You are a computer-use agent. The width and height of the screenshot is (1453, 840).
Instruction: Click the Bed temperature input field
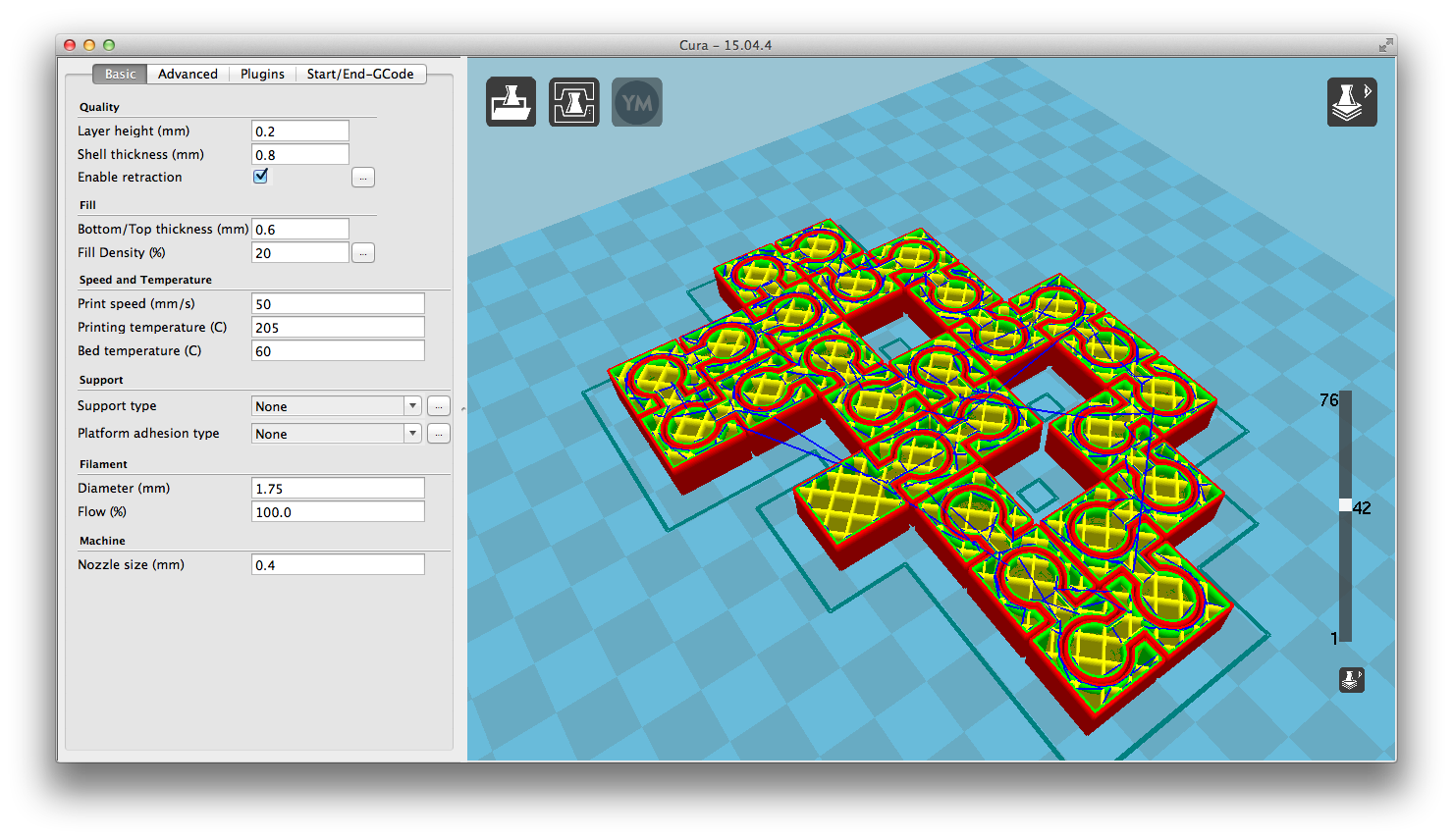point(339,351)
